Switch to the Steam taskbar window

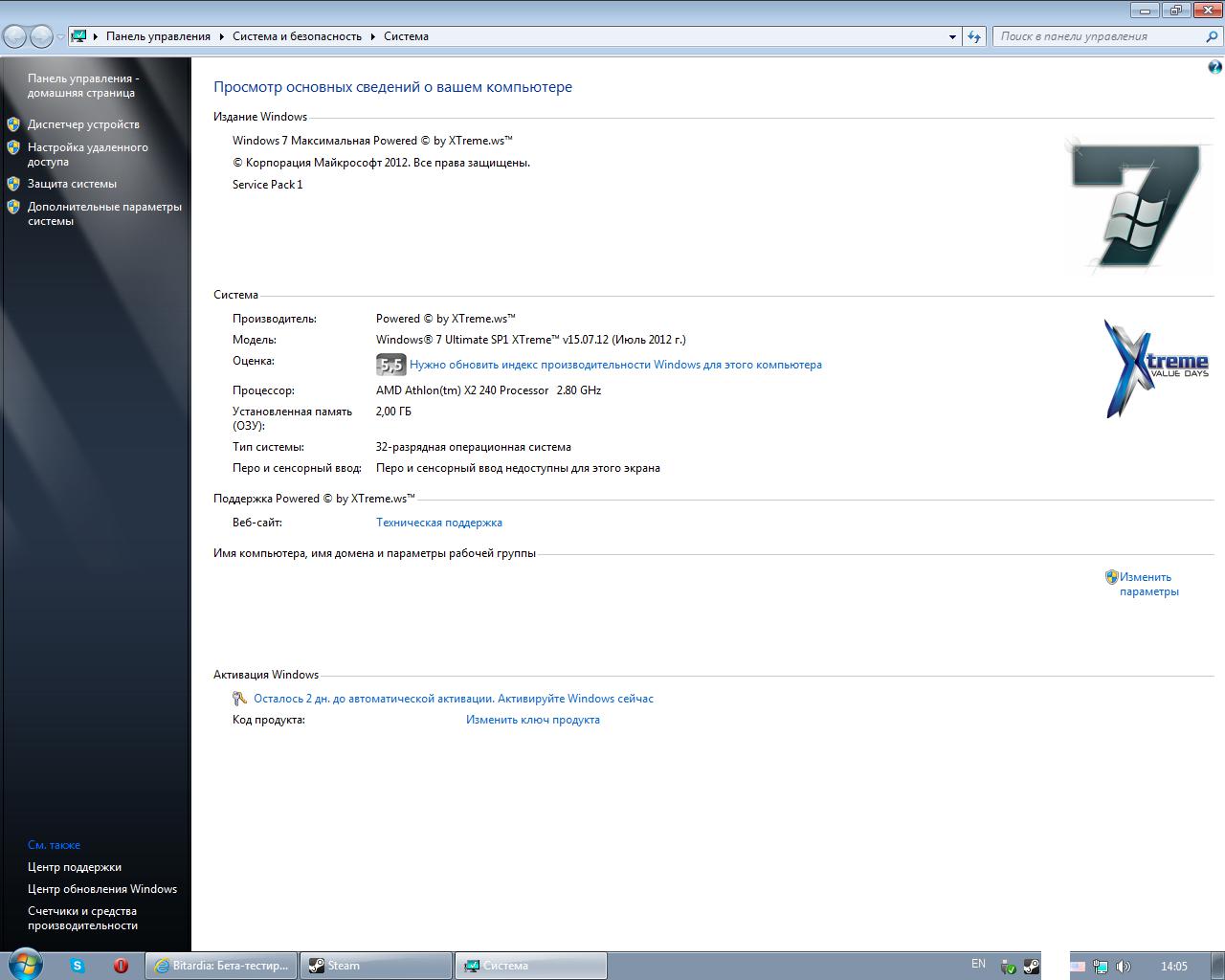point(376,966)
